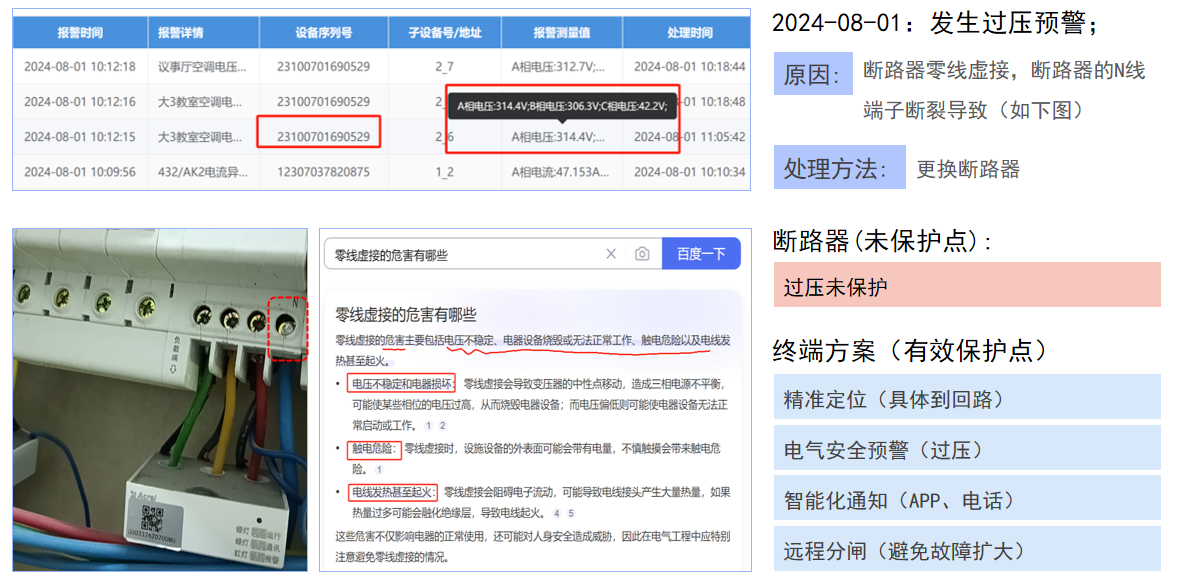This screenshot has width=1178, height=581.
Task: Click the 设备序列号 column header
Action: [324, 33]
